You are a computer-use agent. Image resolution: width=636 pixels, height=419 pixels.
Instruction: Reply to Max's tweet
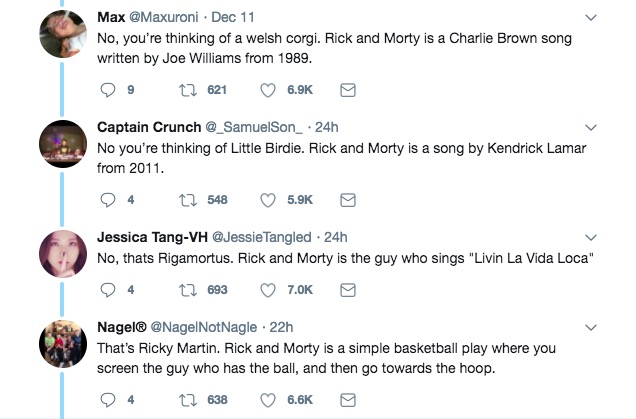110,90
